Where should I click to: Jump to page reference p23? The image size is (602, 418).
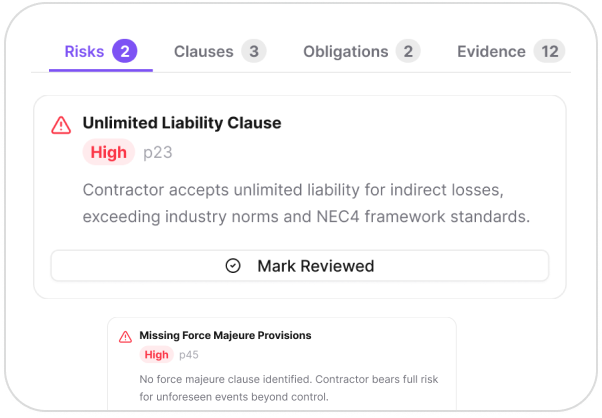(x=156, y=153)
